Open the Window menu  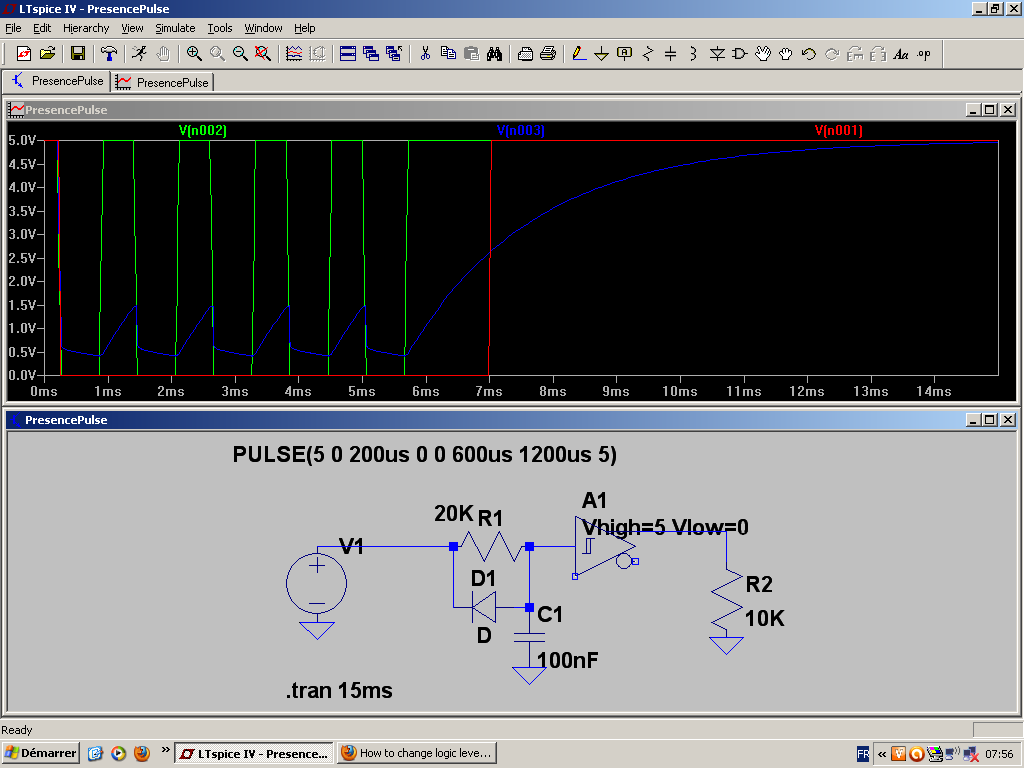pyautogui.click(x=263, y=28)
